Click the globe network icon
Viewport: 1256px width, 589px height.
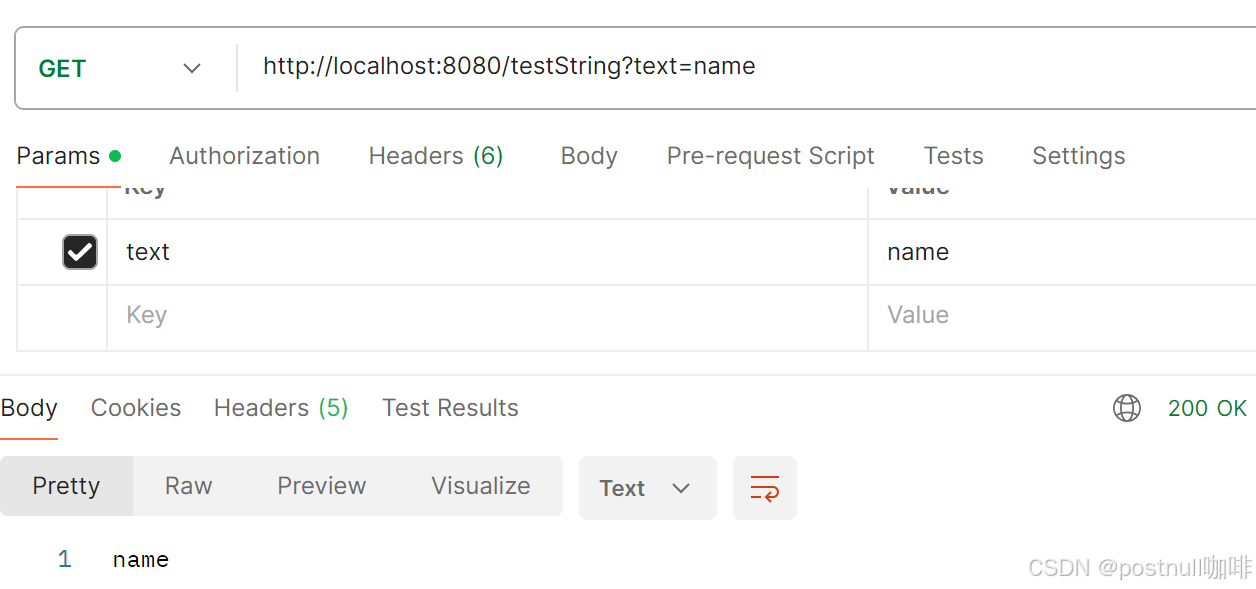[x=1127, y=408]
